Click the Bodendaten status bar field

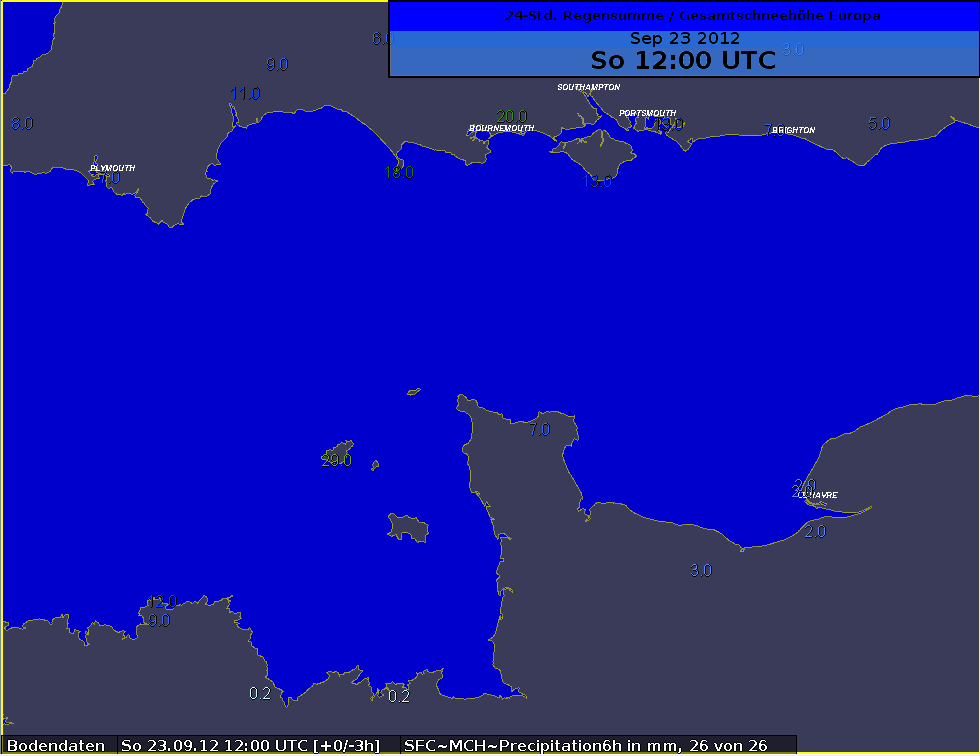57,745
